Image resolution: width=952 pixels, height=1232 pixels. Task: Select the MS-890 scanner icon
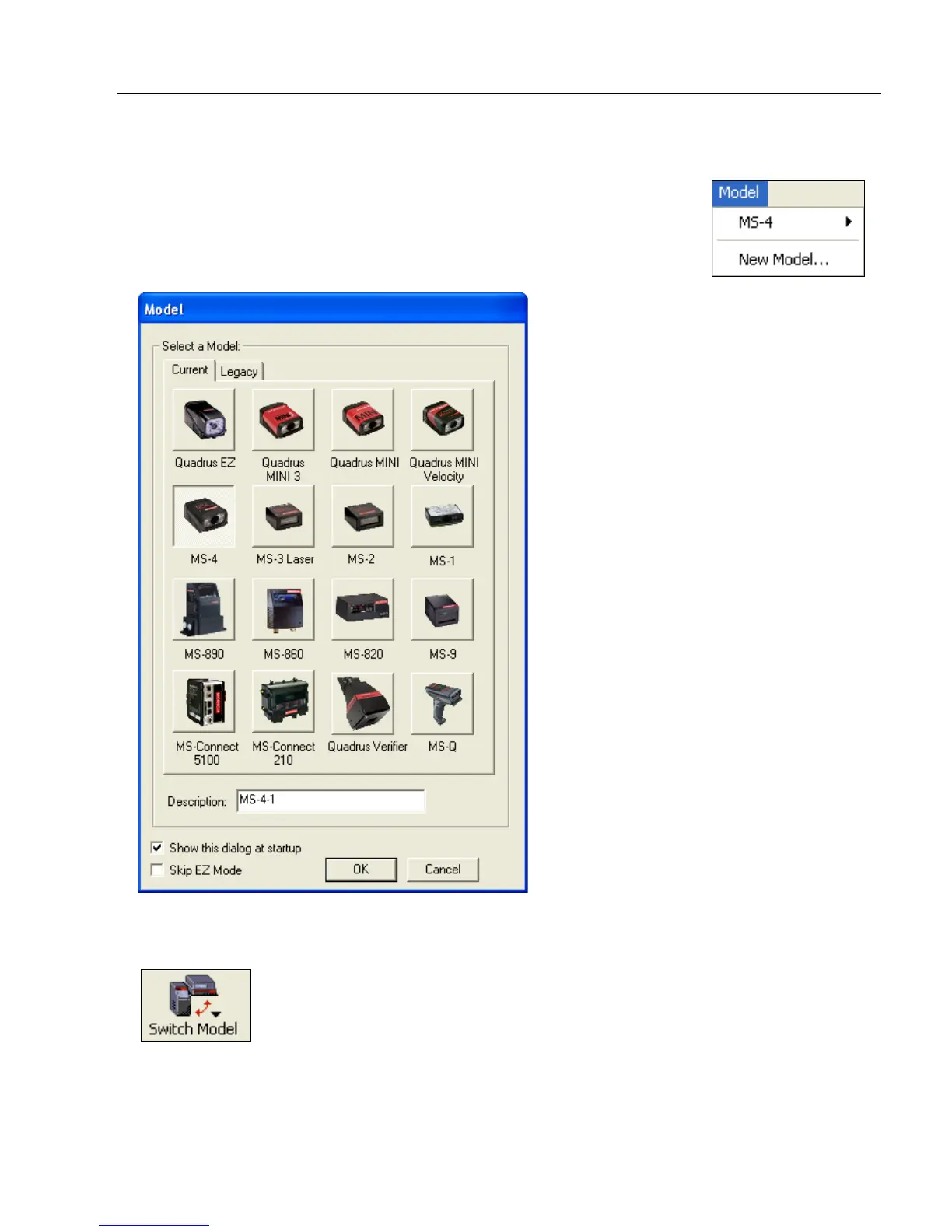pyautogui.click(x=204, y=609)
